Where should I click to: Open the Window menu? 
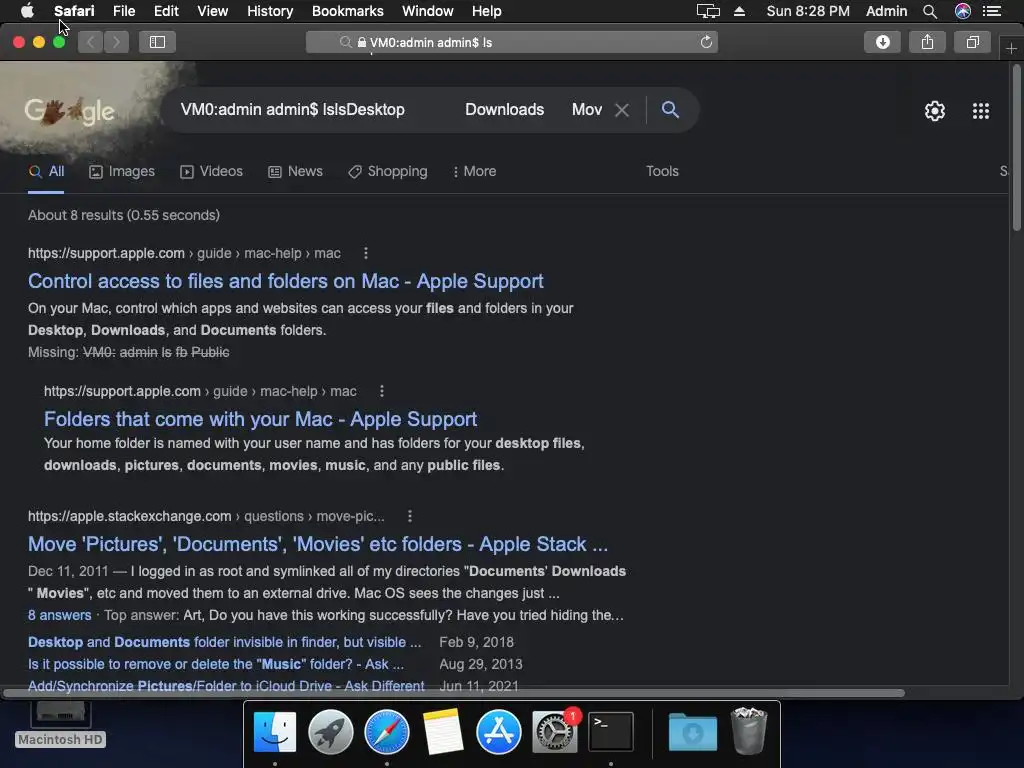click(x=427, y=11)
